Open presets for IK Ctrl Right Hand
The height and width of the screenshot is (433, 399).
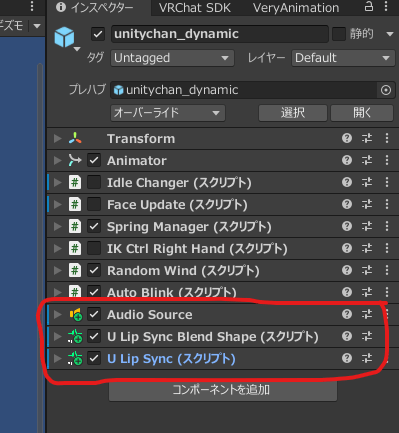point(367,248)
